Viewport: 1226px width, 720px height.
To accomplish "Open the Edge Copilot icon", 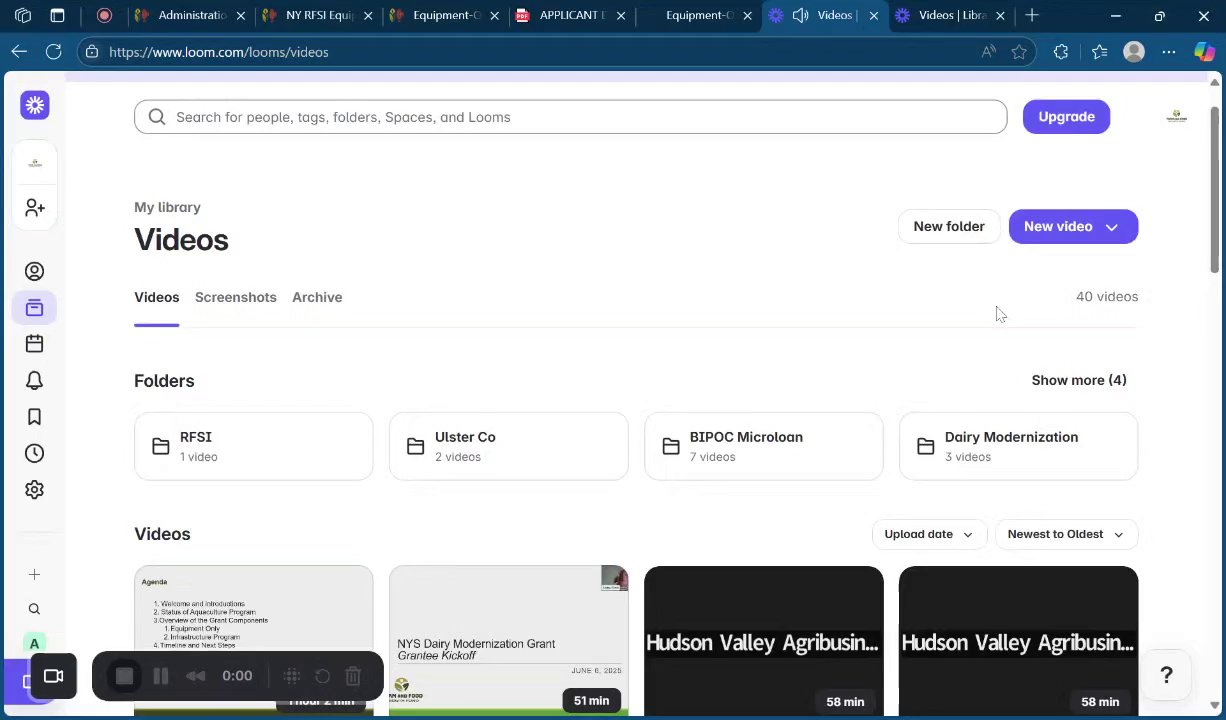I will coord(1205,52).
